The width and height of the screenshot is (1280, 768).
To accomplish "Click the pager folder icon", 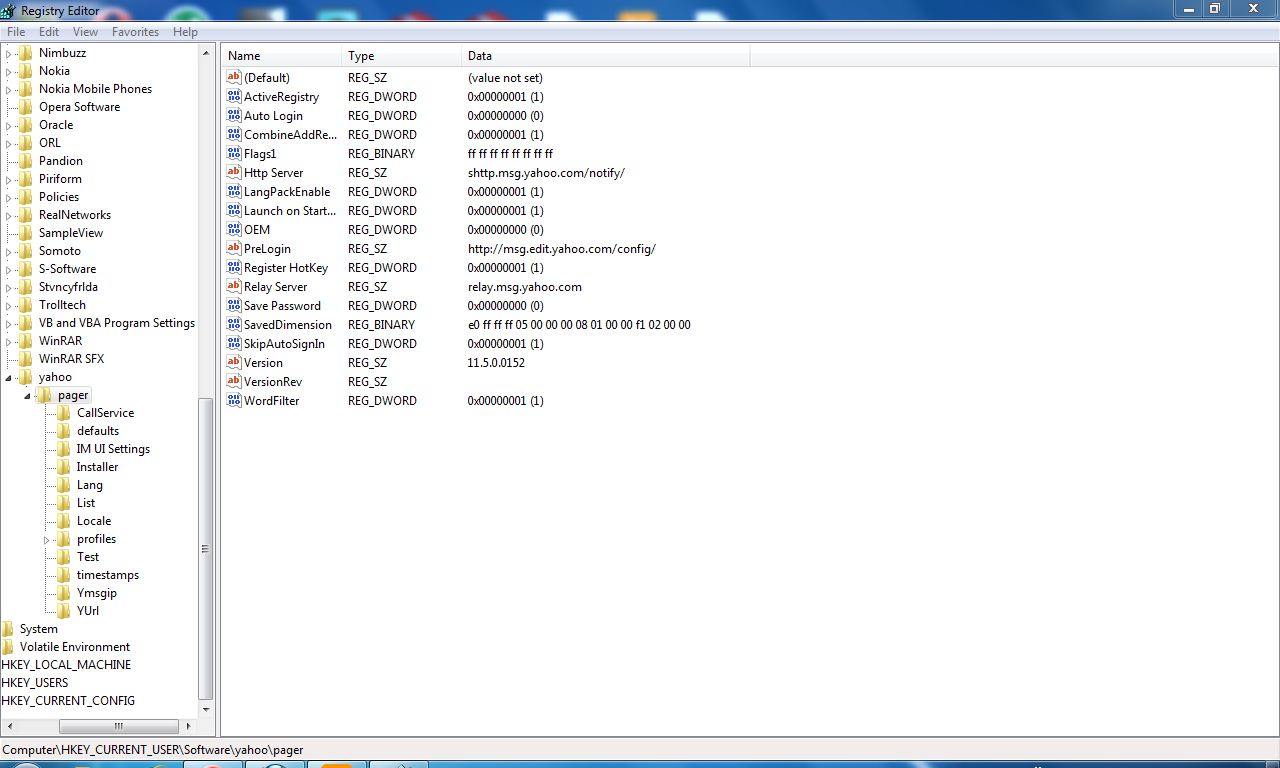I will [x=44, y=395].
